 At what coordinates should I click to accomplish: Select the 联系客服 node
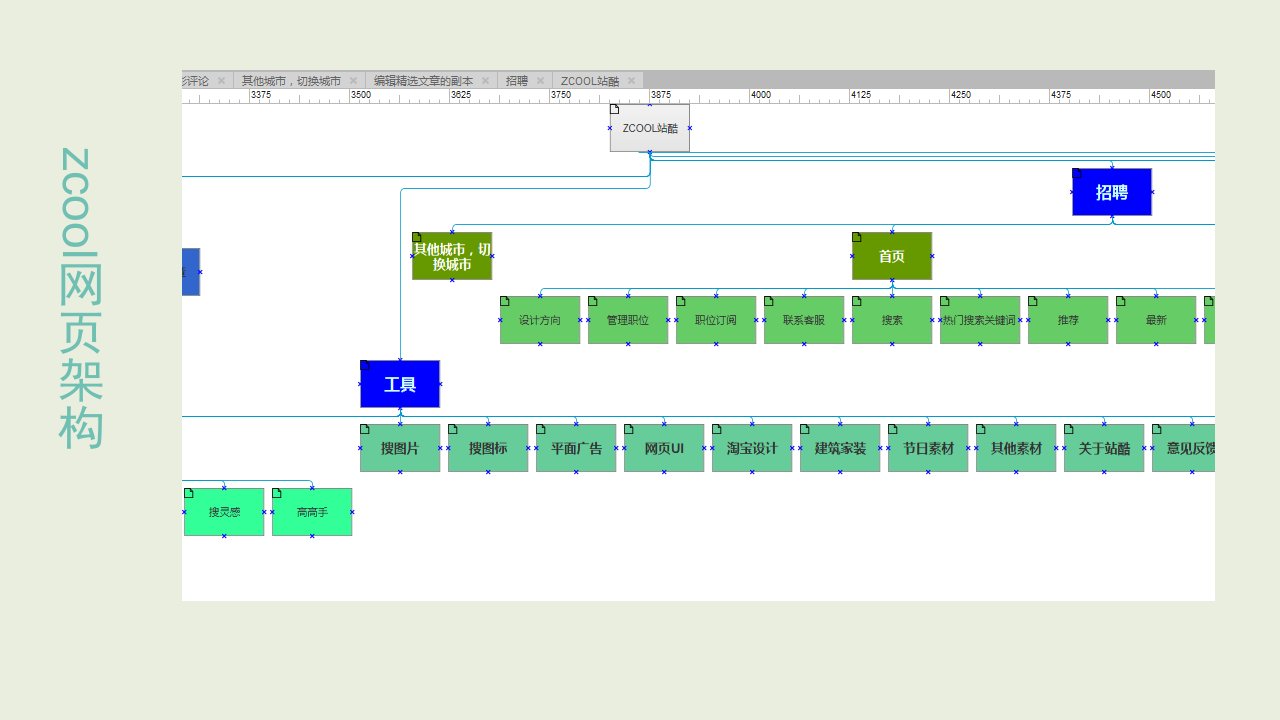(804, 320)
